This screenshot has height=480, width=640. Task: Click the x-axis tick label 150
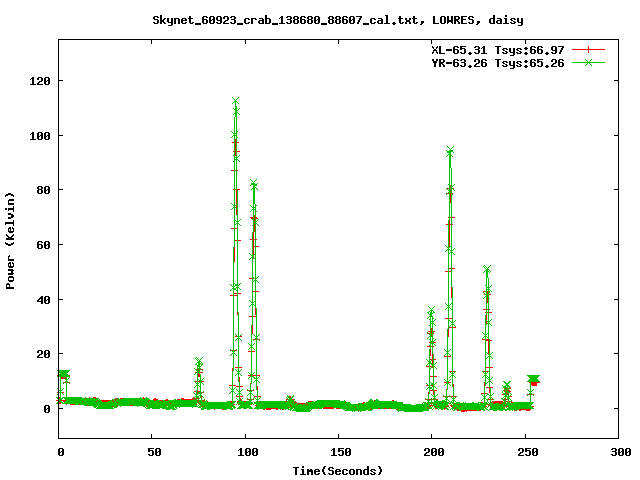click(340, 452)
